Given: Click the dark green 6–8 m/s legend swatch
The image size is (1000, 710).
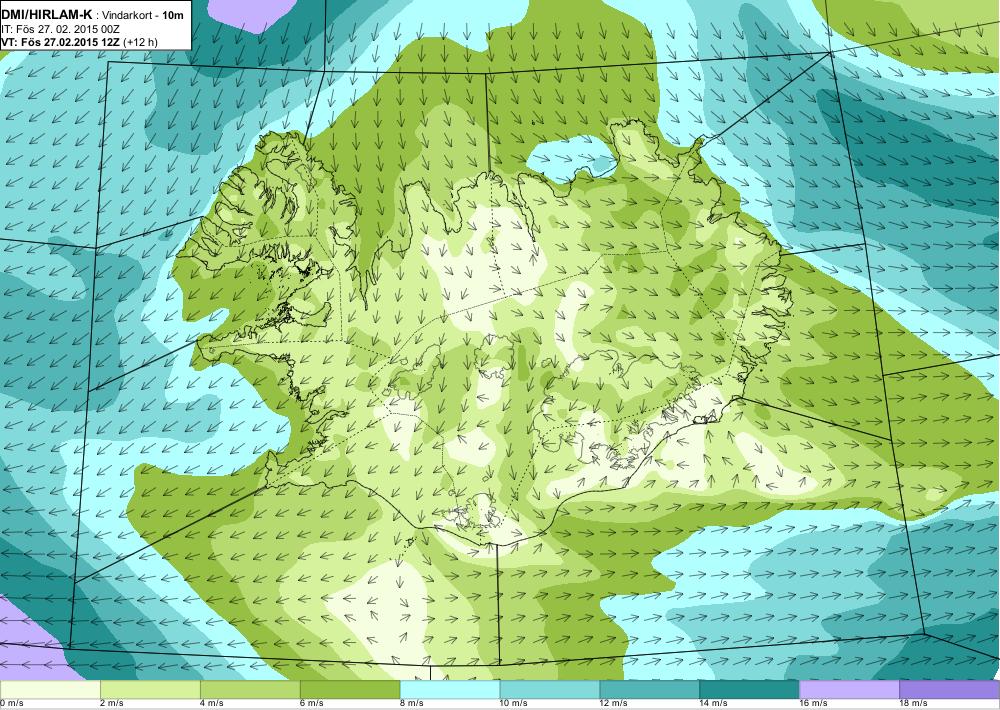Looking at the screenshot, I should pos(349,690).
